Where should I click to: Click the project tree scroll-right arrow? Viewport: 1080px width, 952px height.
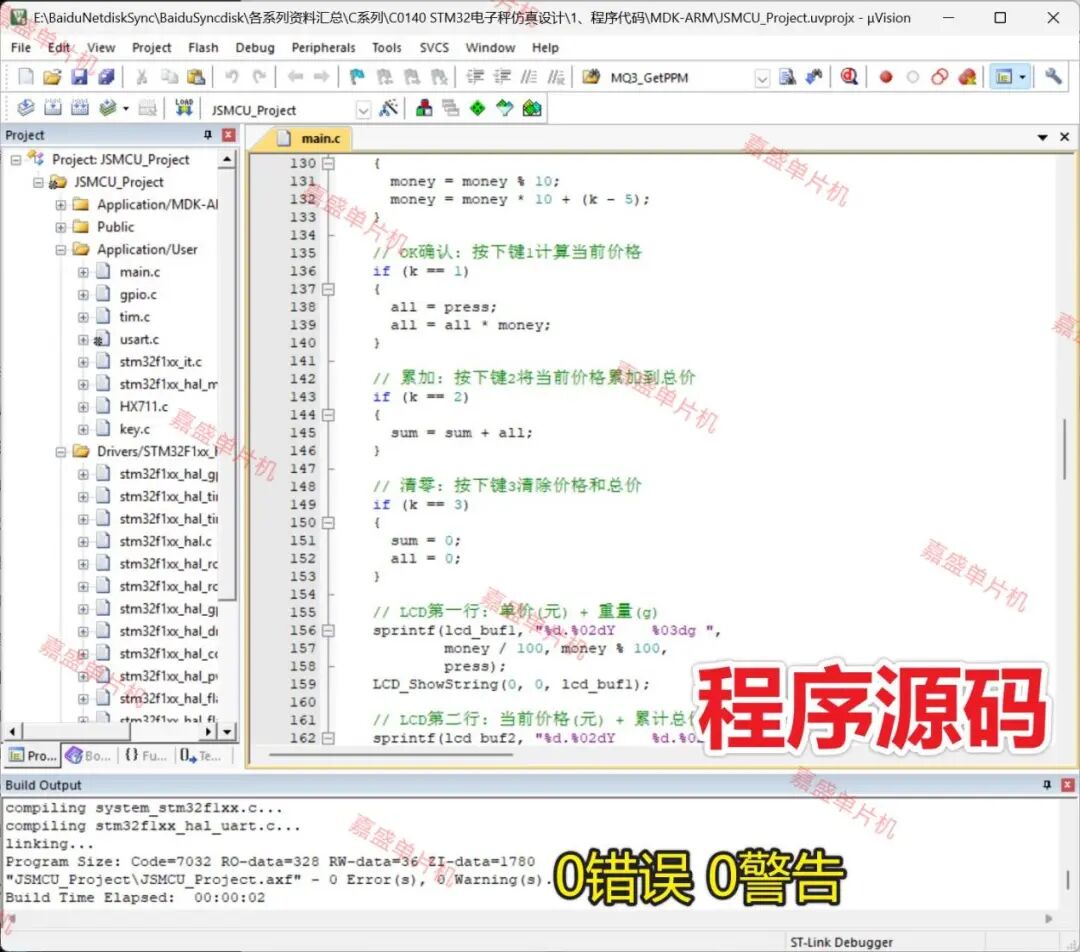[x=209, y=731]
